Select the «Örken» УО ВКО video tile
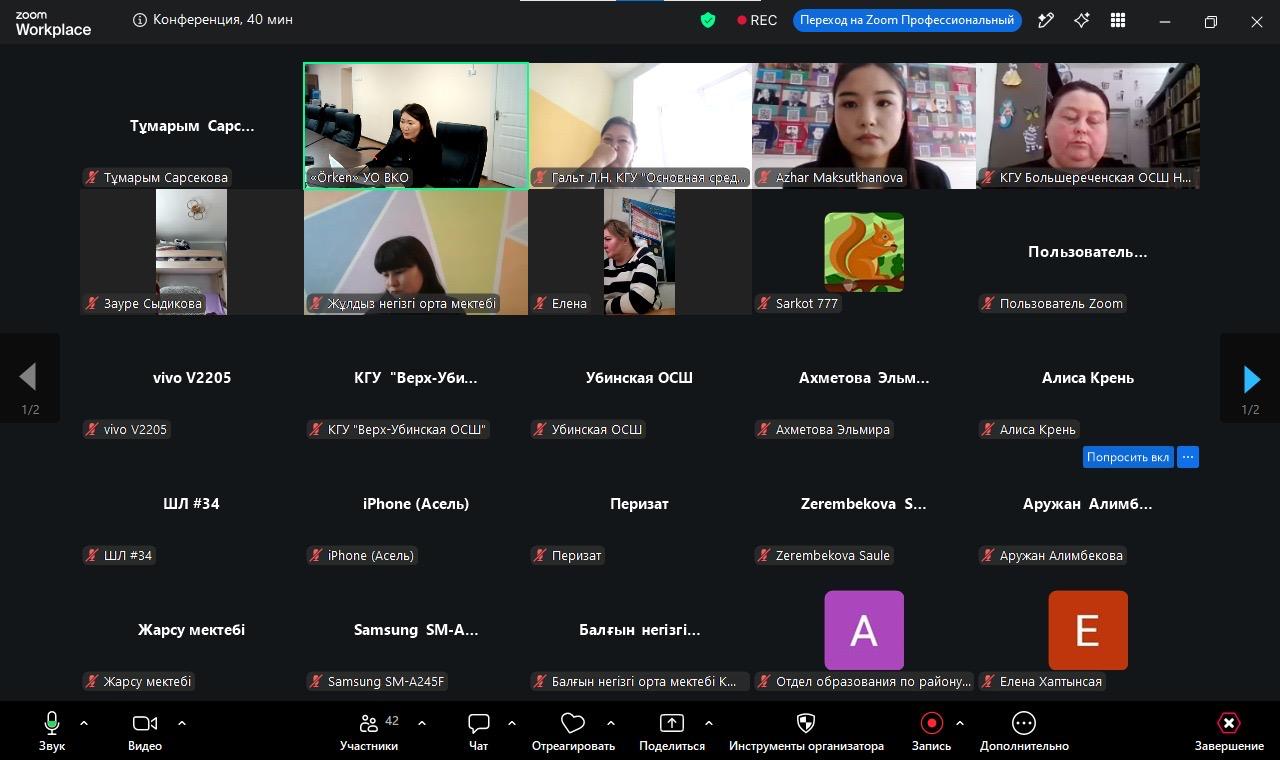This screenshot has width=1280, height=760. 416,126
